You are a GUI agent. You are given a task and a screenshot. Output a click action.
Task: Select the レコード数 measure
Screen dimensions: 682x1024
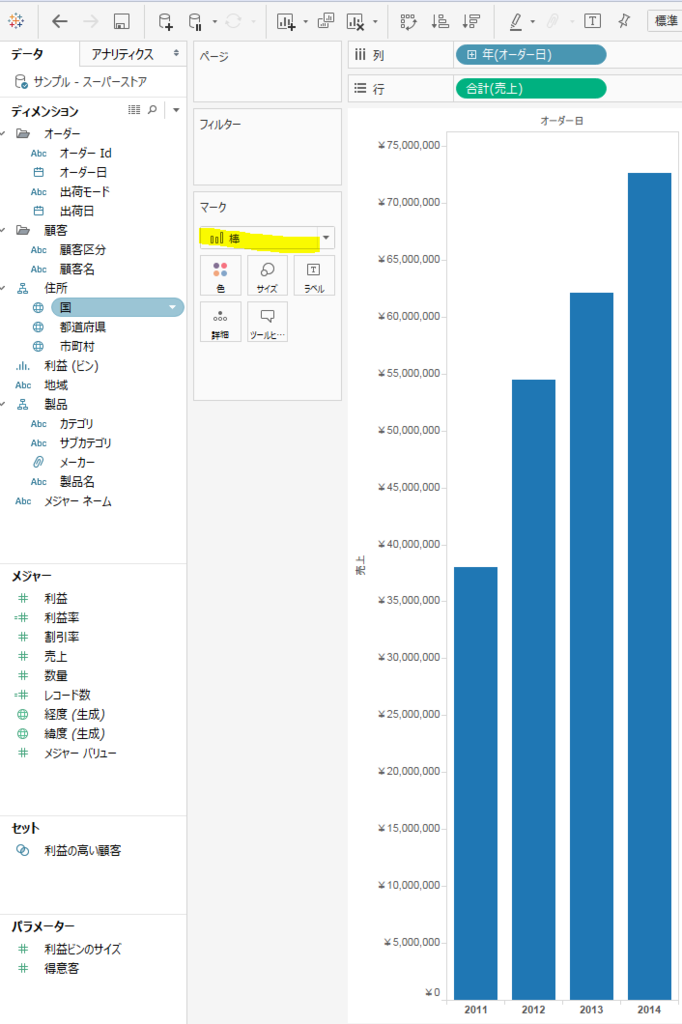tap(67, 695)
